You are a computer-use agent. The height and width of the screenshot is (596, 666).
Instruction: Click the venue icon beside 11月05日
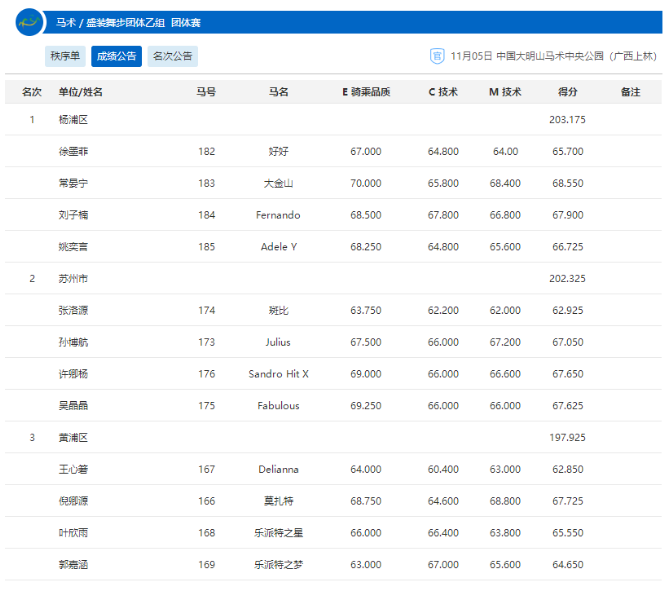pos(436,57)
